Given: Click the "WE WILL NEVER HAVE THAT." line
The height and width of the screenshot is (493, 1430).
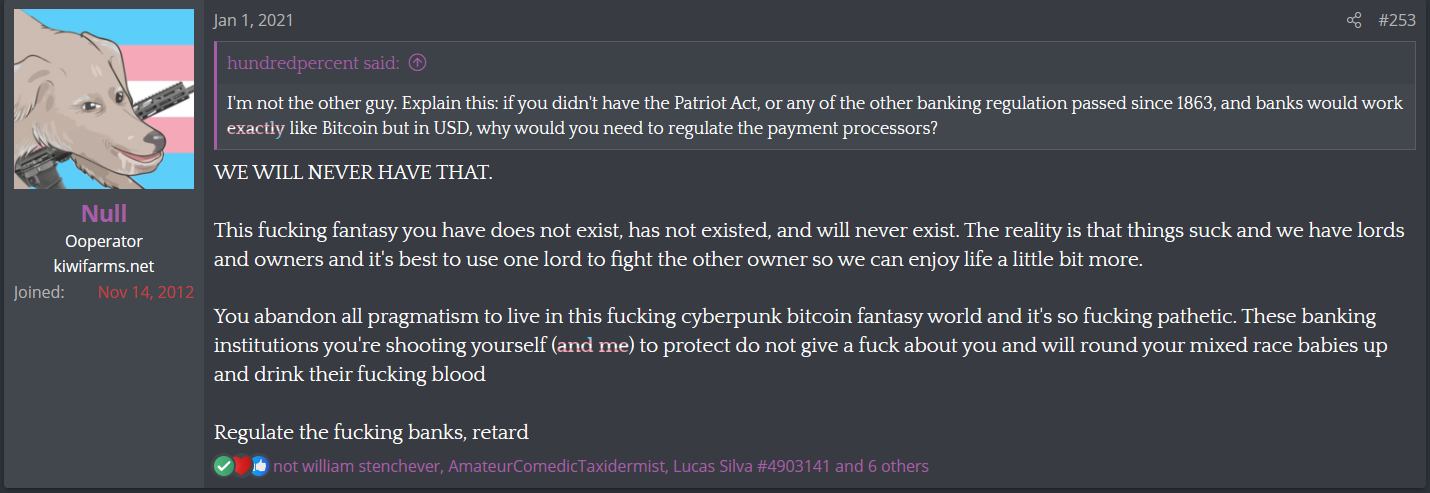Looking at the screenshot, I should point(353,172).
